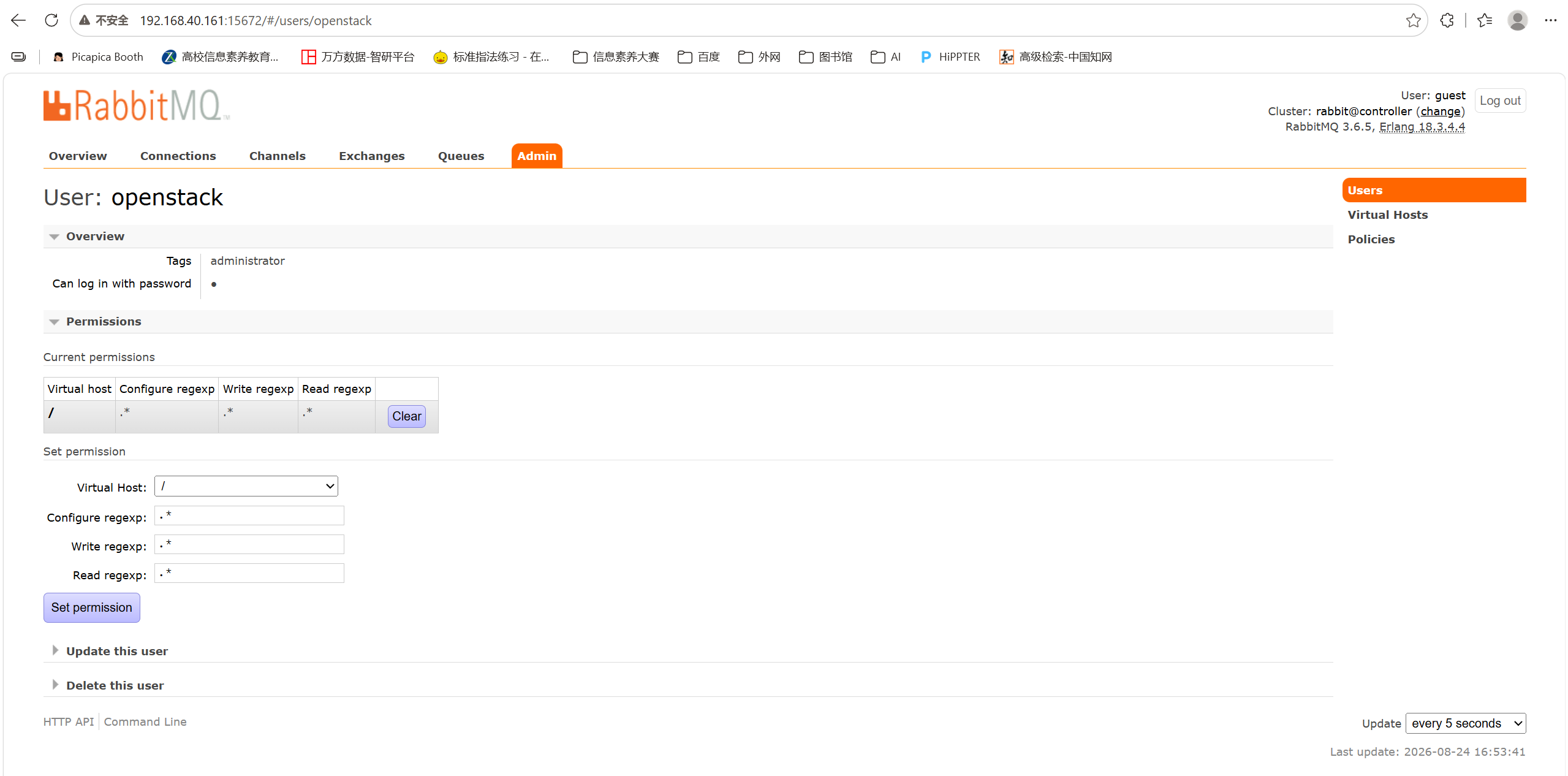Open the browser extensions puzzle icon
Viewport: 1568px width, 776px height.
tap(1447, 20)
